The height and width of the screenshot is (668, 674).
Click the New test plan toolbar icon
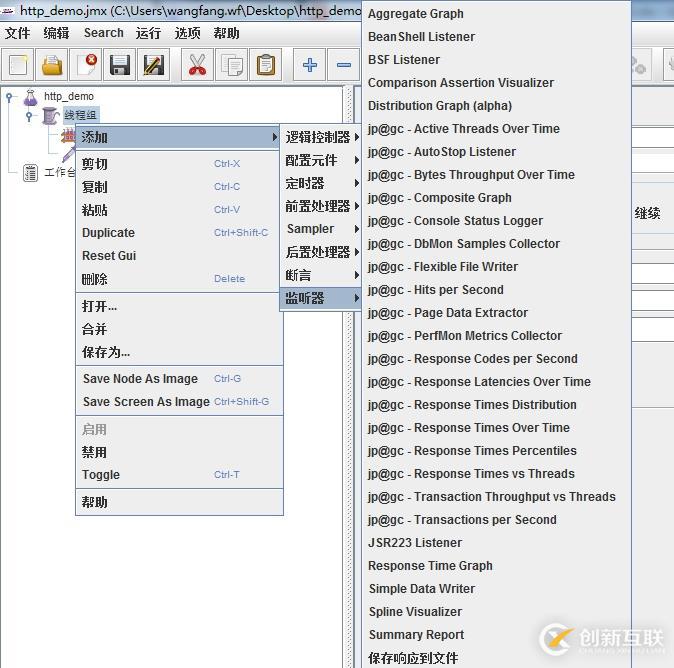point(18,65)
